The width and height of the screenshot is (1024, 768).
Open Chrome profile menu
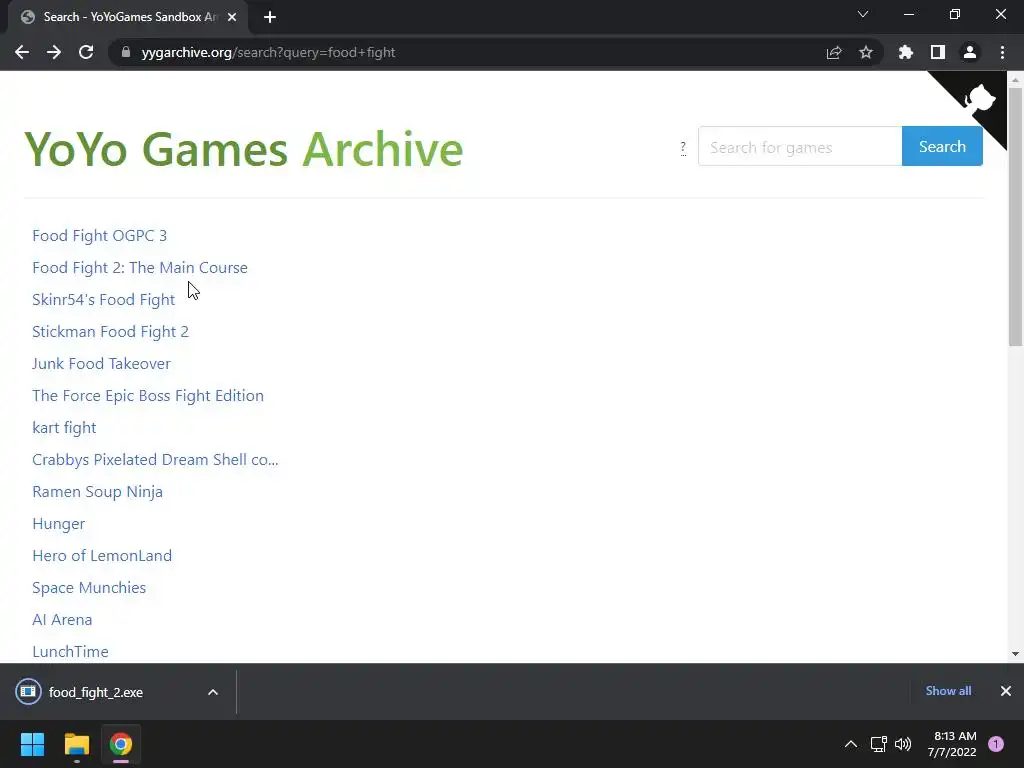(970, 52)
